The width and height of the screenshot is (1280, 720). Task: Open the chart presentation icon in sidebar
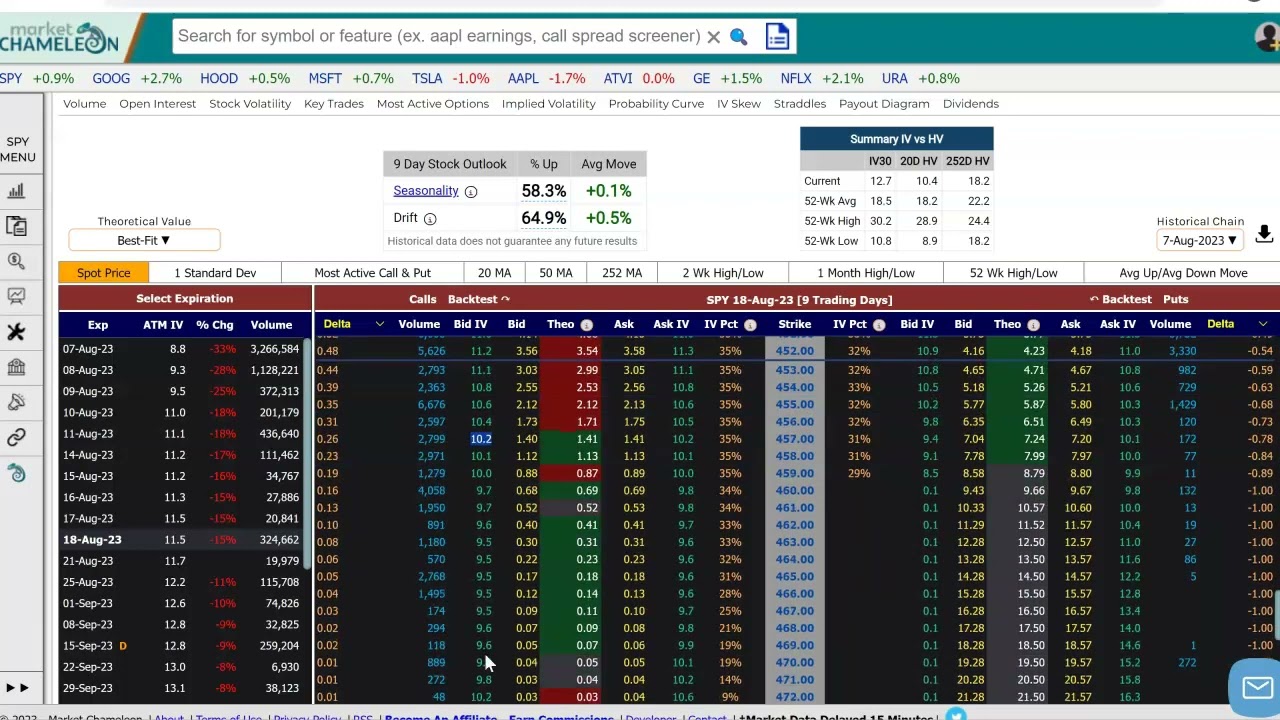point(16,296)
